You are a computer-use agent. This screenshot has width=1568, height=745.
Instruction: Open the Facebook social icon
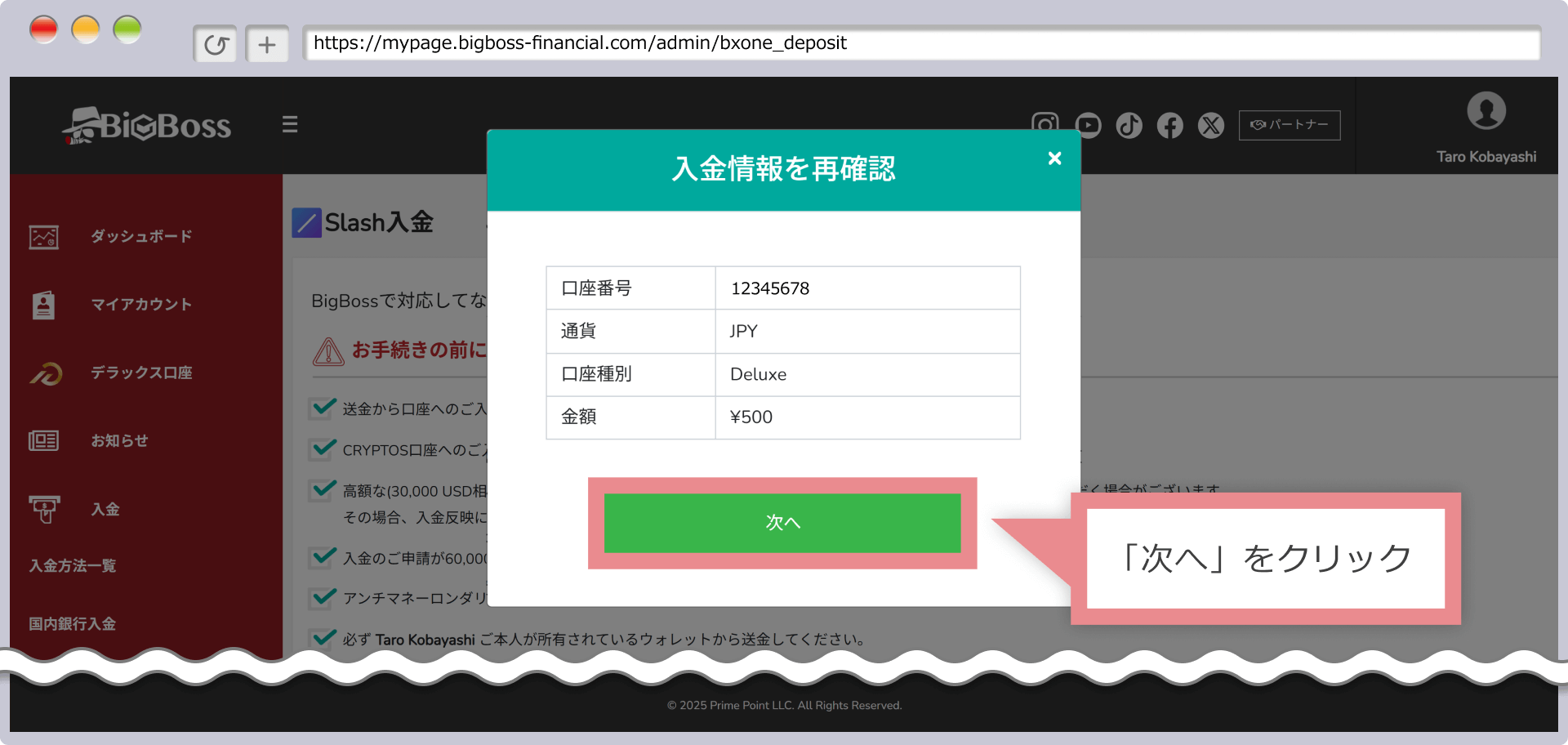1169,125
